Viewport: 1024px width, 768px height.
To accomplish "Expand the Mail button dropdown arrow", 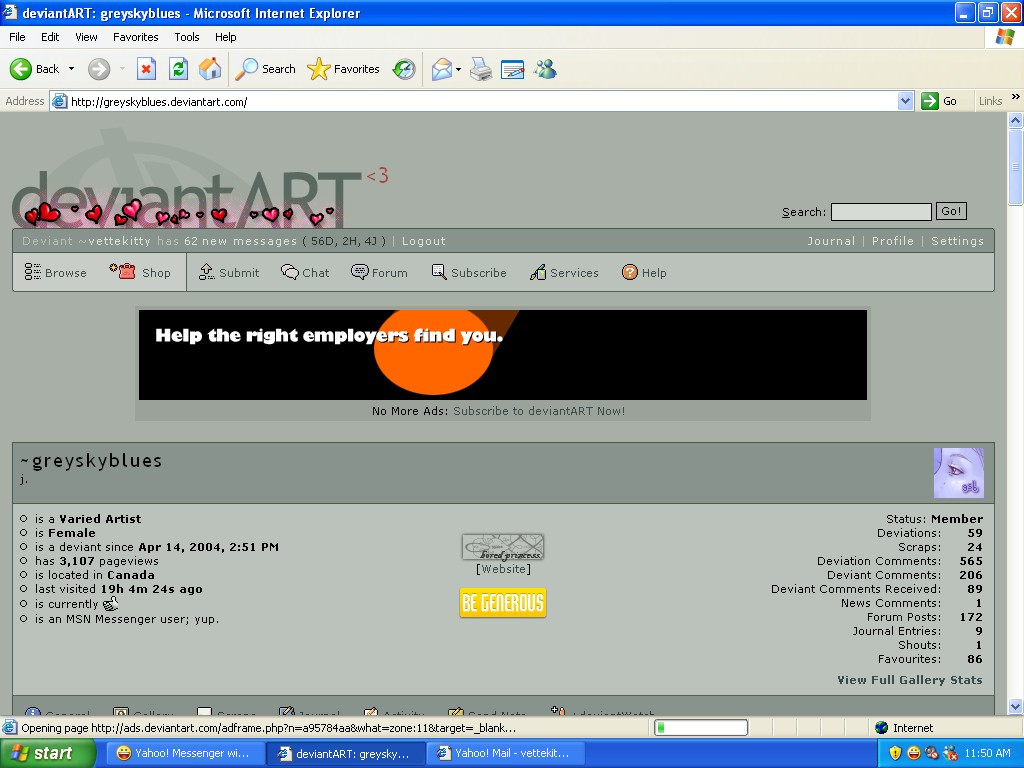I will (x=458, y=69).
